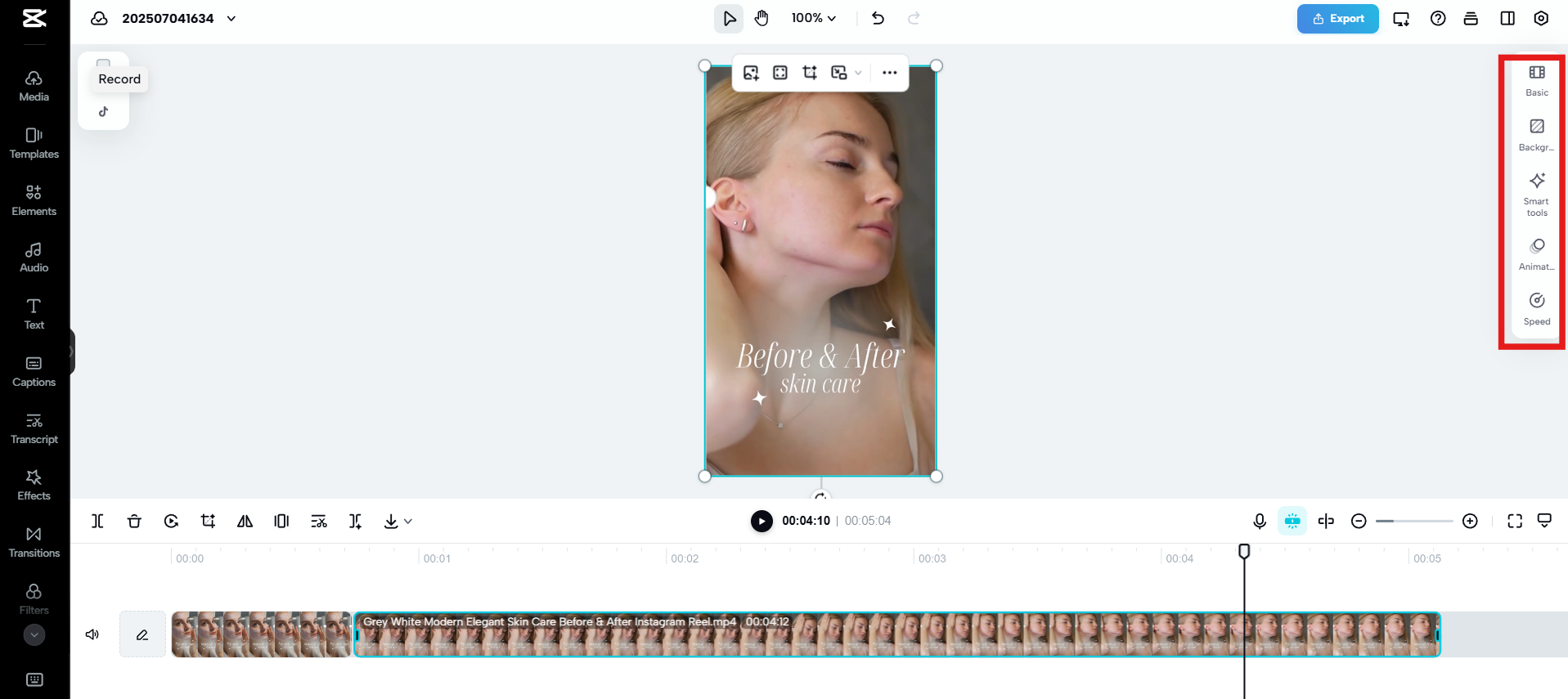This screenshot has width=1568, height=699.
Task: Click the fit-frame icon in the canvas toolbar
Action: pos(780,73)
